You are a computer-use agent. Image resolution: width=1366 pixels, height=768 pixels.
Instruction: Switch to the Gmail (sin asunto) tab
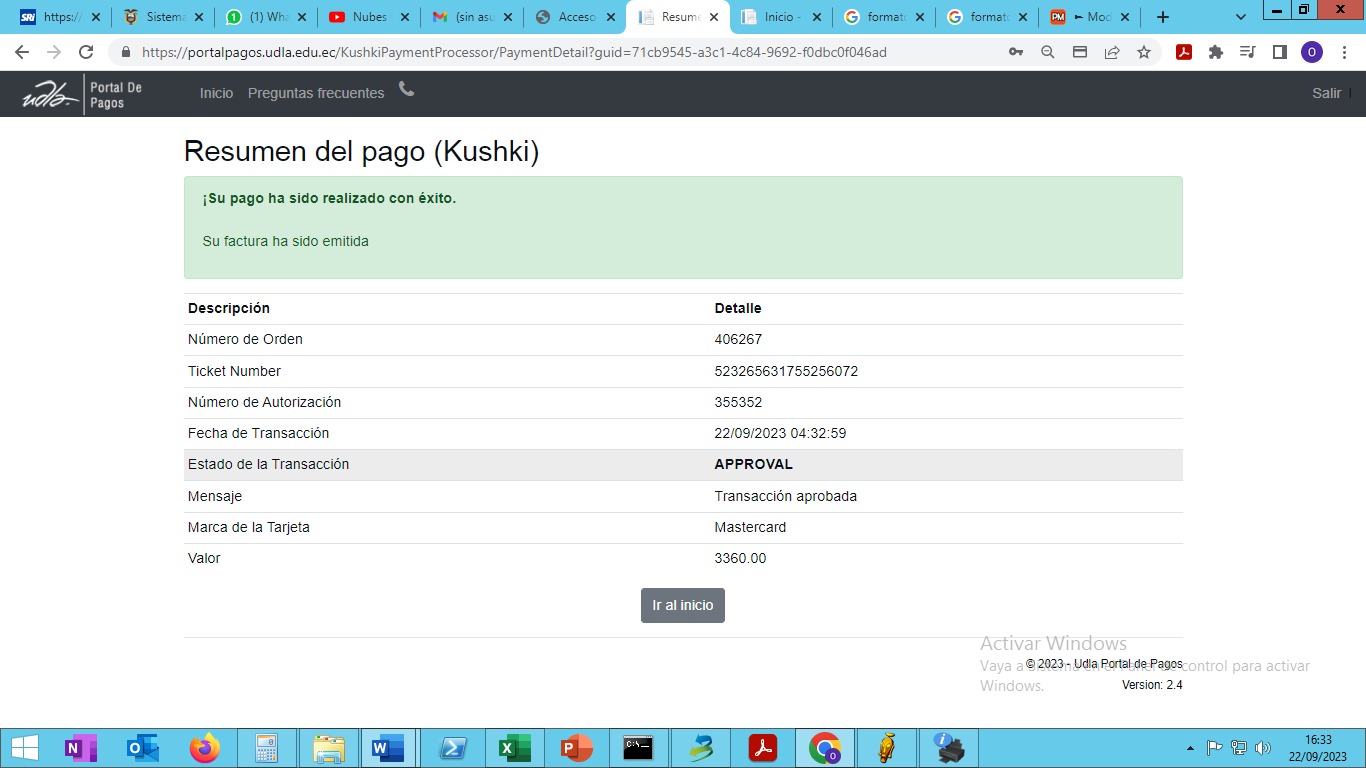point(470,17)
